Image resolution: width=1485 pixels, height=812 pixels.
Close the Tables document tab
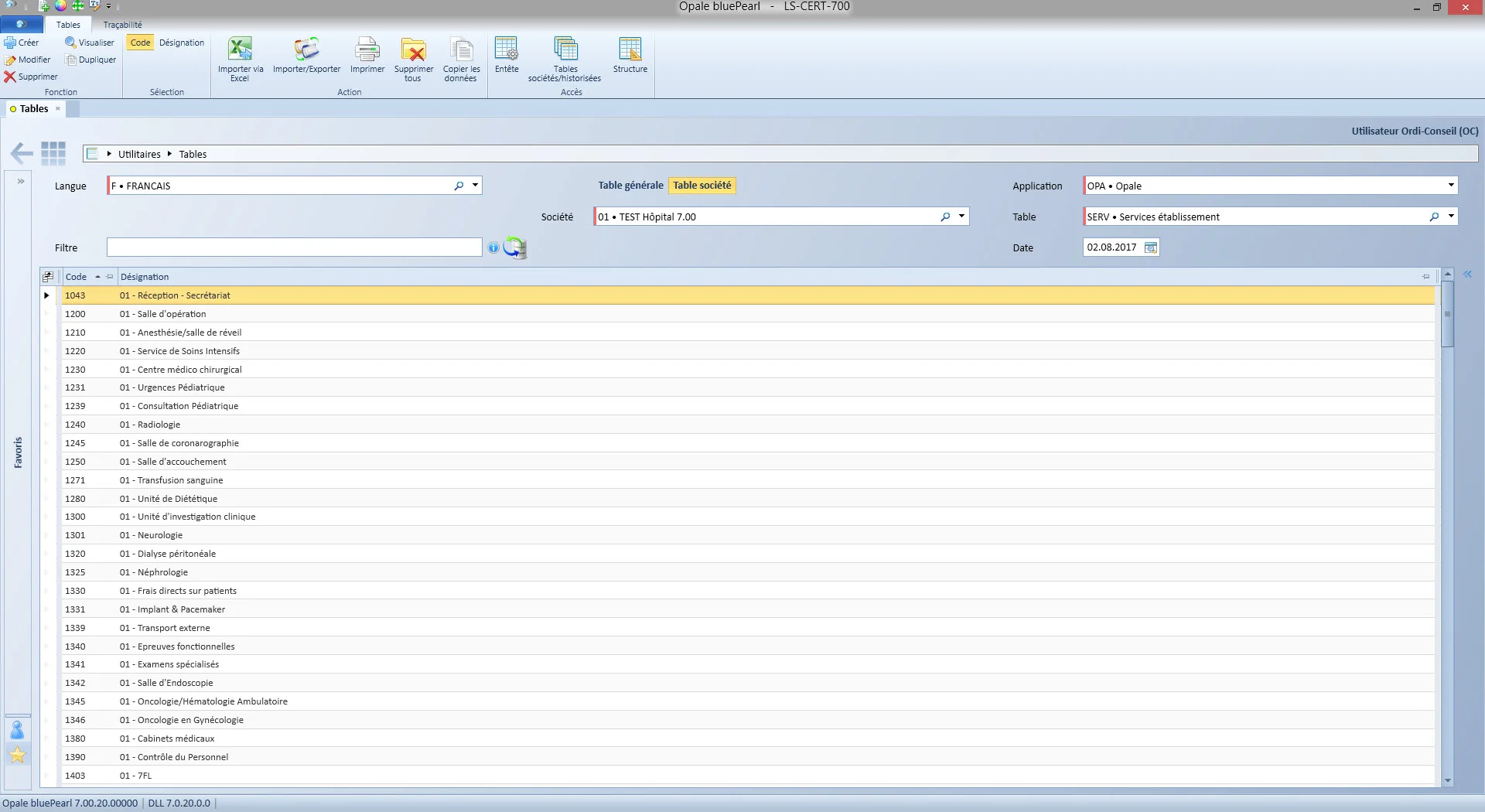(x=58, y=108)
